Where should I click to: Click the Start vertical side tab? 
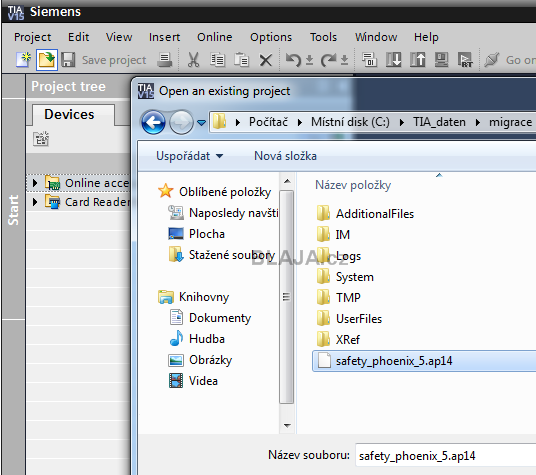13,209
